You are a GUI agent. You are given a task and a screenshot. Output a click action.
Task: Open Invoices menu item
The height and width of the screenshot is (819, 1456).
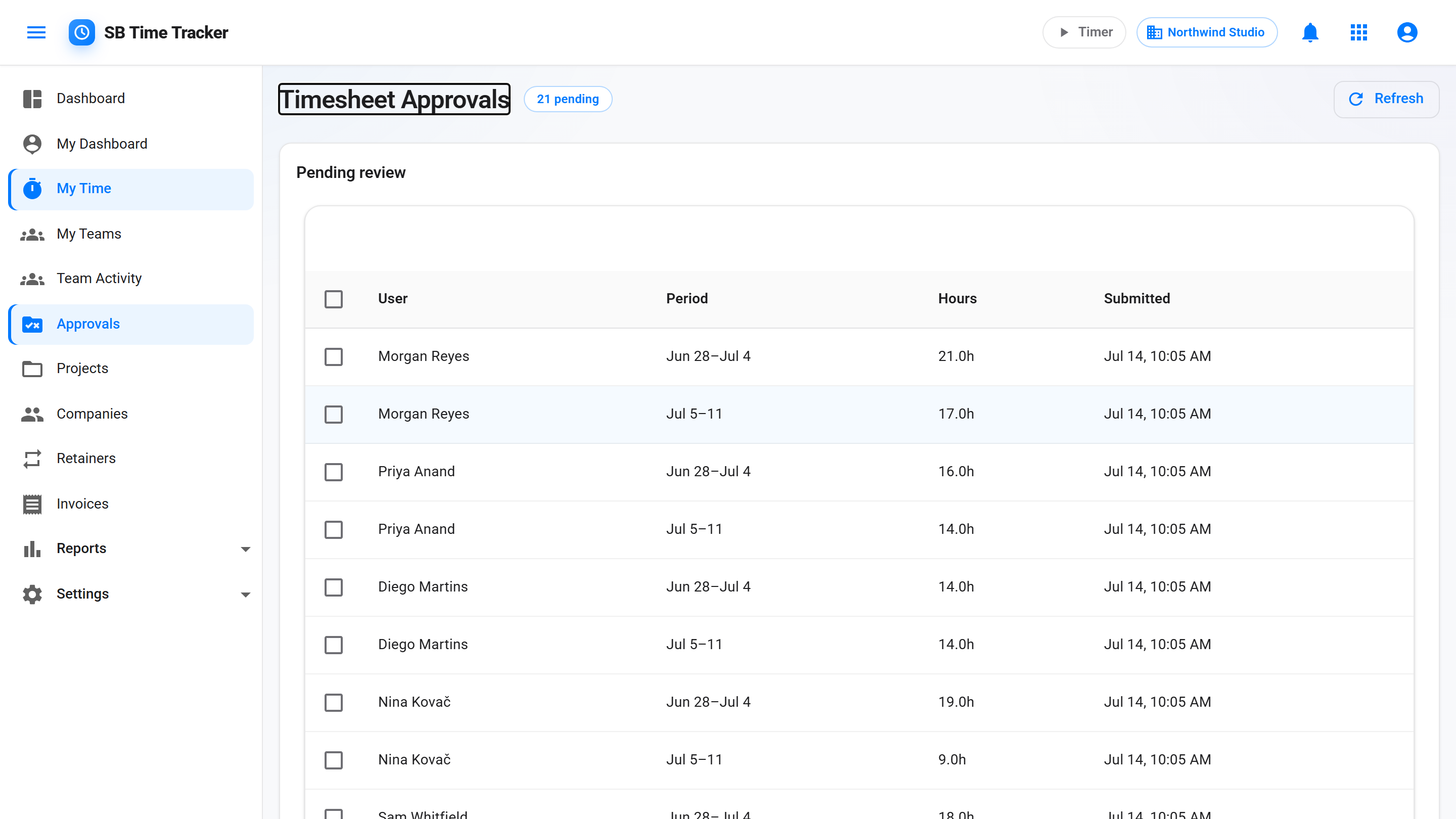click(x=131, y=504)
